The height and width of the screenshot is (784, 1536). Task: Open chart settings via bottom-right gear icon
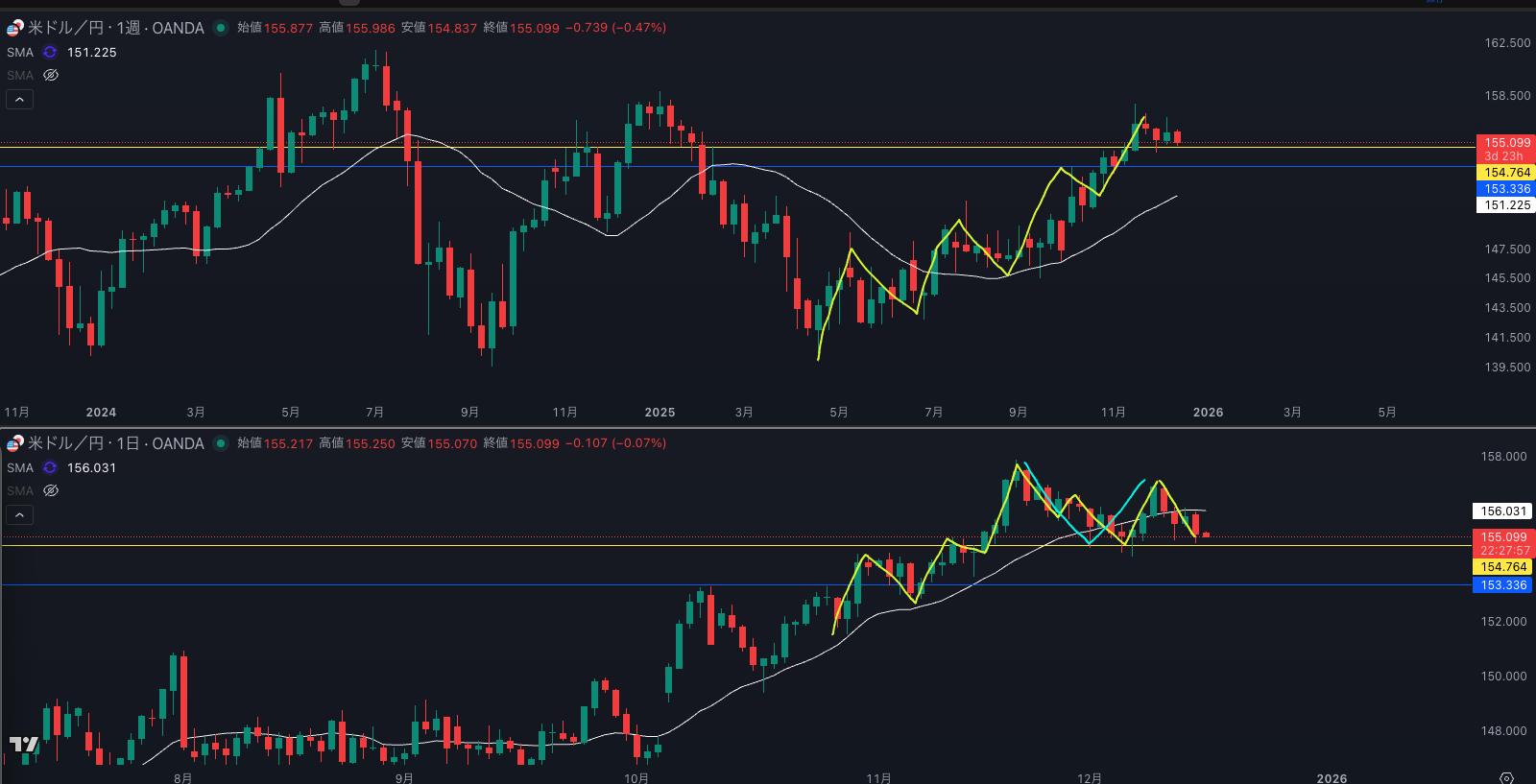(x=1506, y=777)
